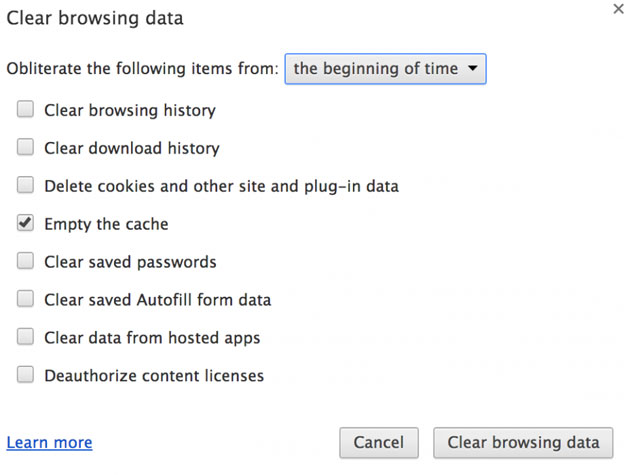Uncheck the Empty the cache checkbox
Viewport: 630px width, 475px height.
click(x=25, y=224)
